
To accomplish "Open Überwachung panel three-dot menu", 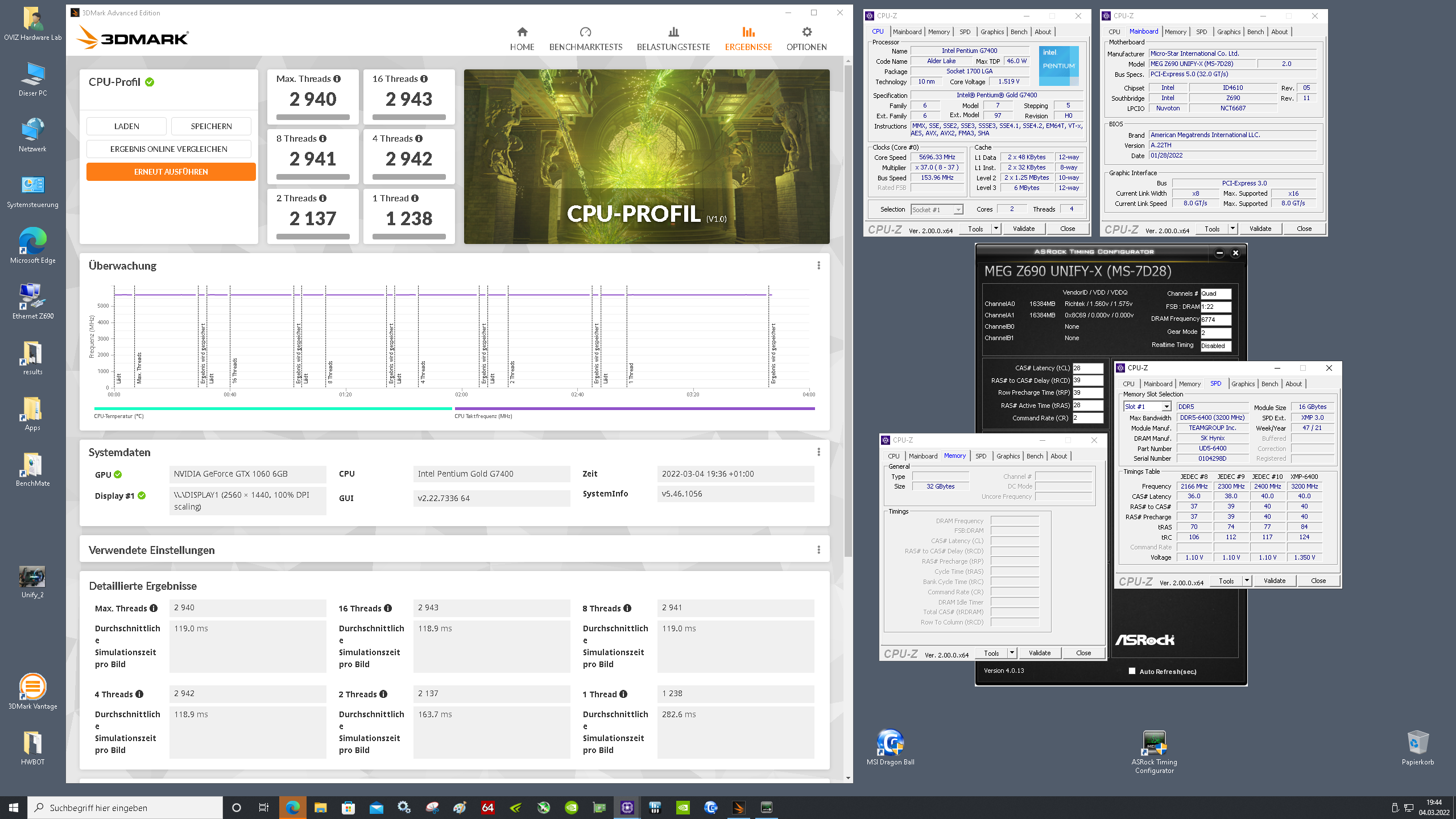I will click(818, 266).
